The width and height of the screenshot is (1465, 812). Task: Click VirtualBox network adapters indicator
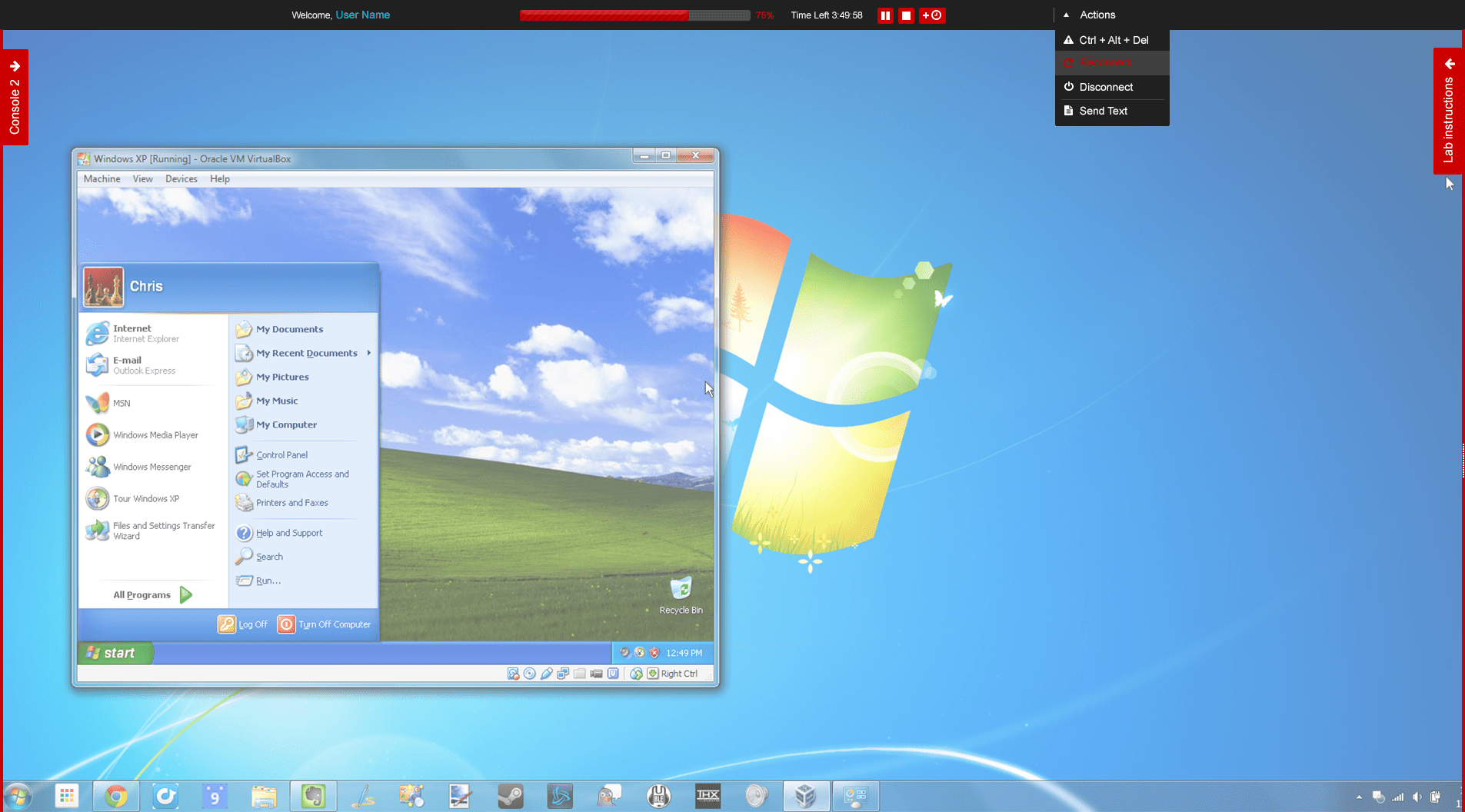pos(563,674)
